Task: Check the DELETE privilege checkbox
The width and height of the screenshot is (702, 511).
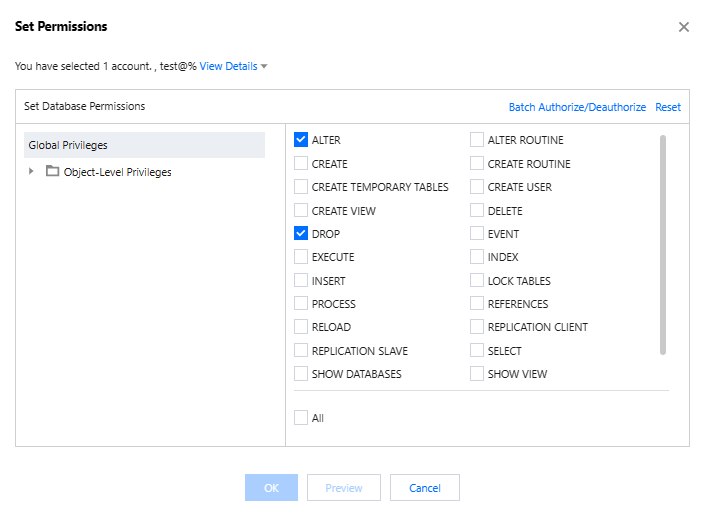Action: click(477, 211)
